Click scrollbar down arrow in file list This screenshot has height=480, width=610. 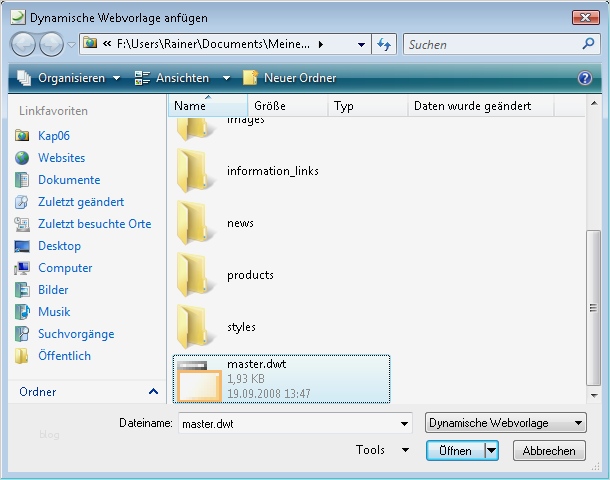(x=594, y=396)
